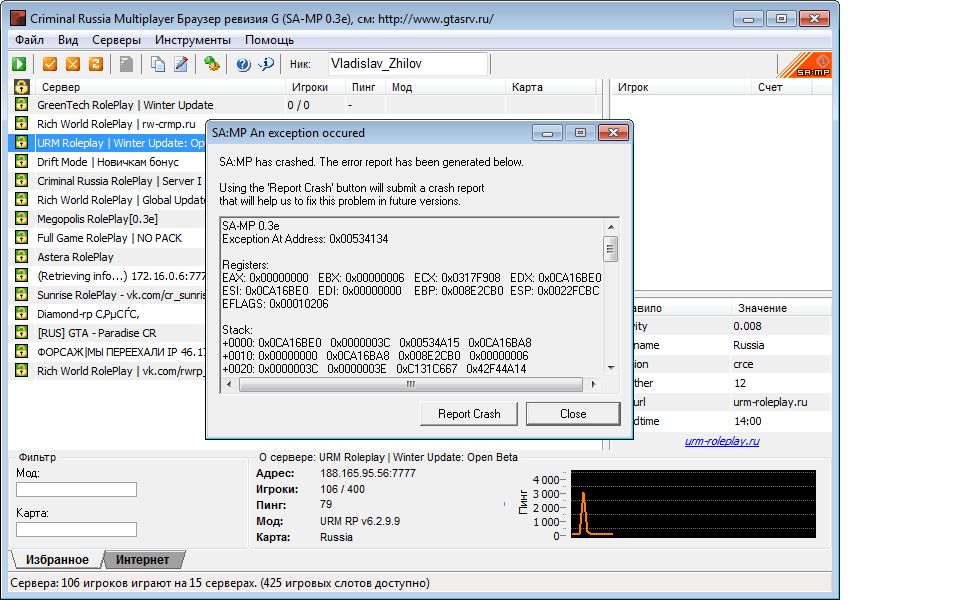Sort by the Пинг column header
Screen dimensions: 960x600
[365, 87]
